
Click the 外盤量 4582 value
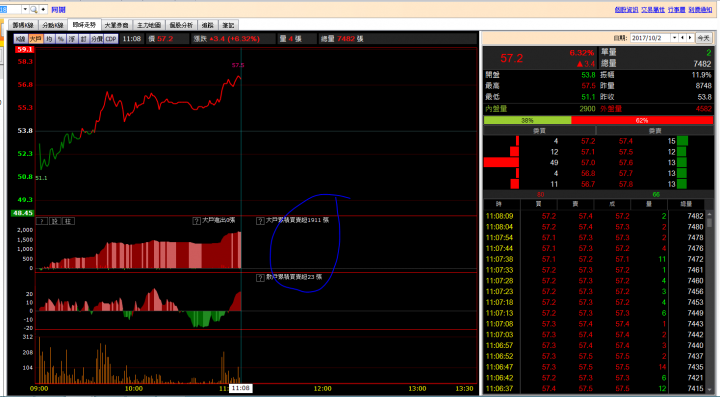click(x=703, y=109)
